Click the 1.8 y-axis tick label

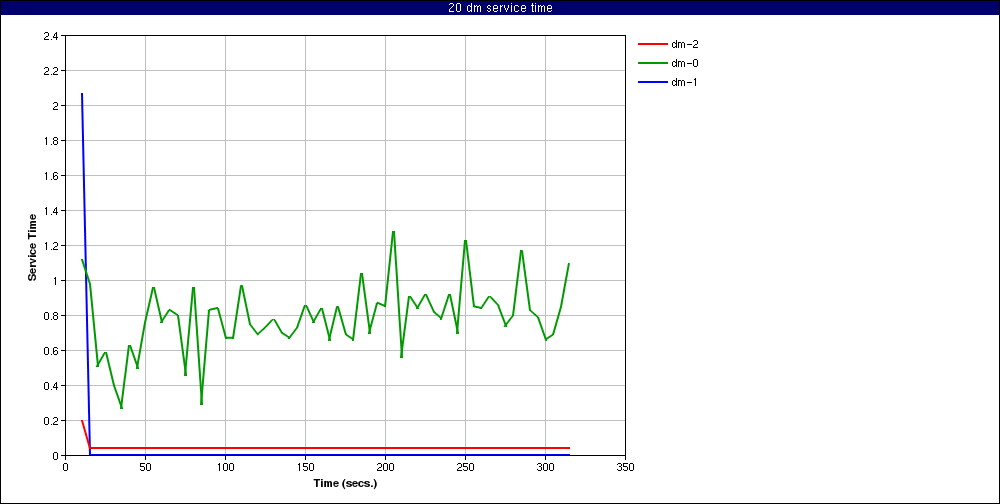50,141
